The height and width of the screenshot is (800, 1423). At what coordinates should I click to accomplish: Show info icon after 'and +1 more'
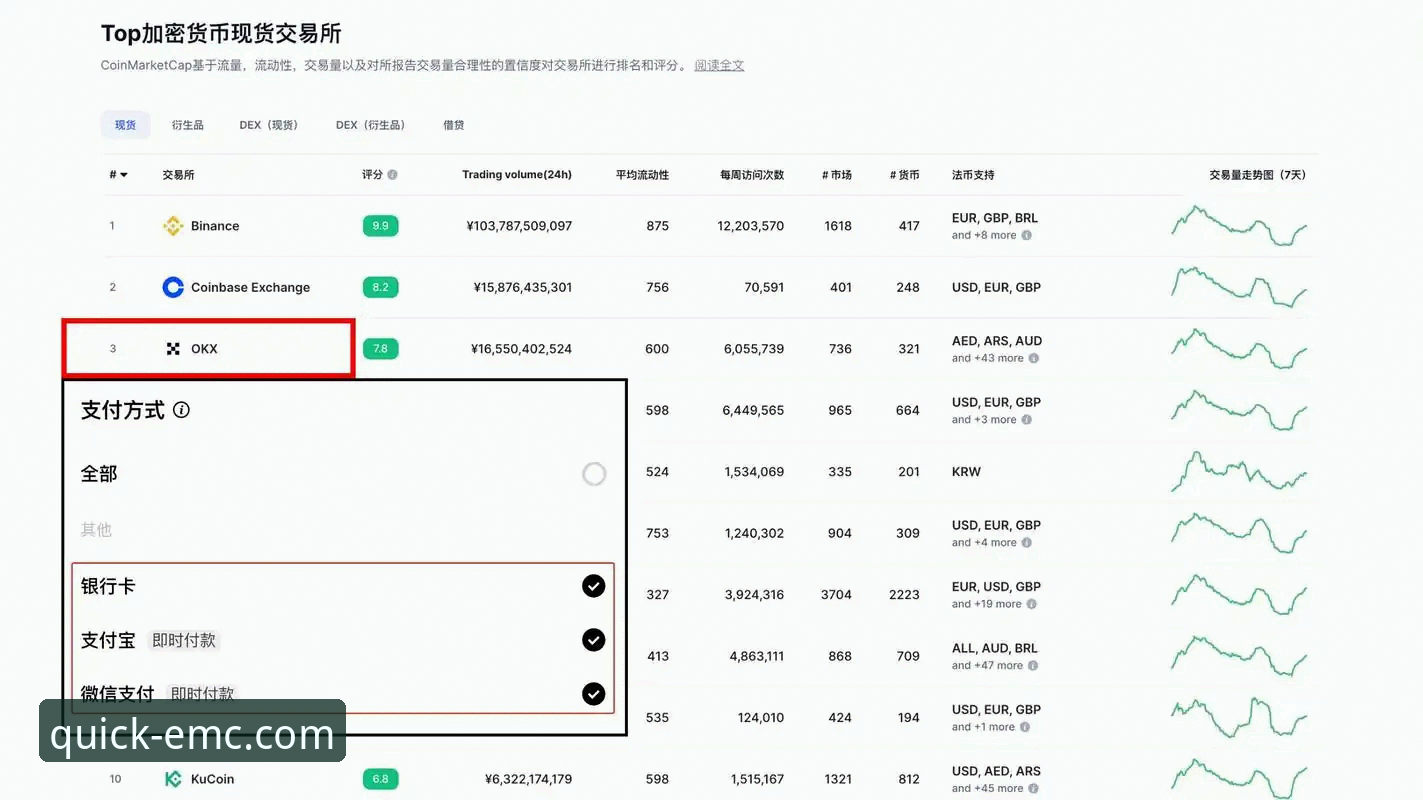pyautogui.click(x=1025, y=727)
